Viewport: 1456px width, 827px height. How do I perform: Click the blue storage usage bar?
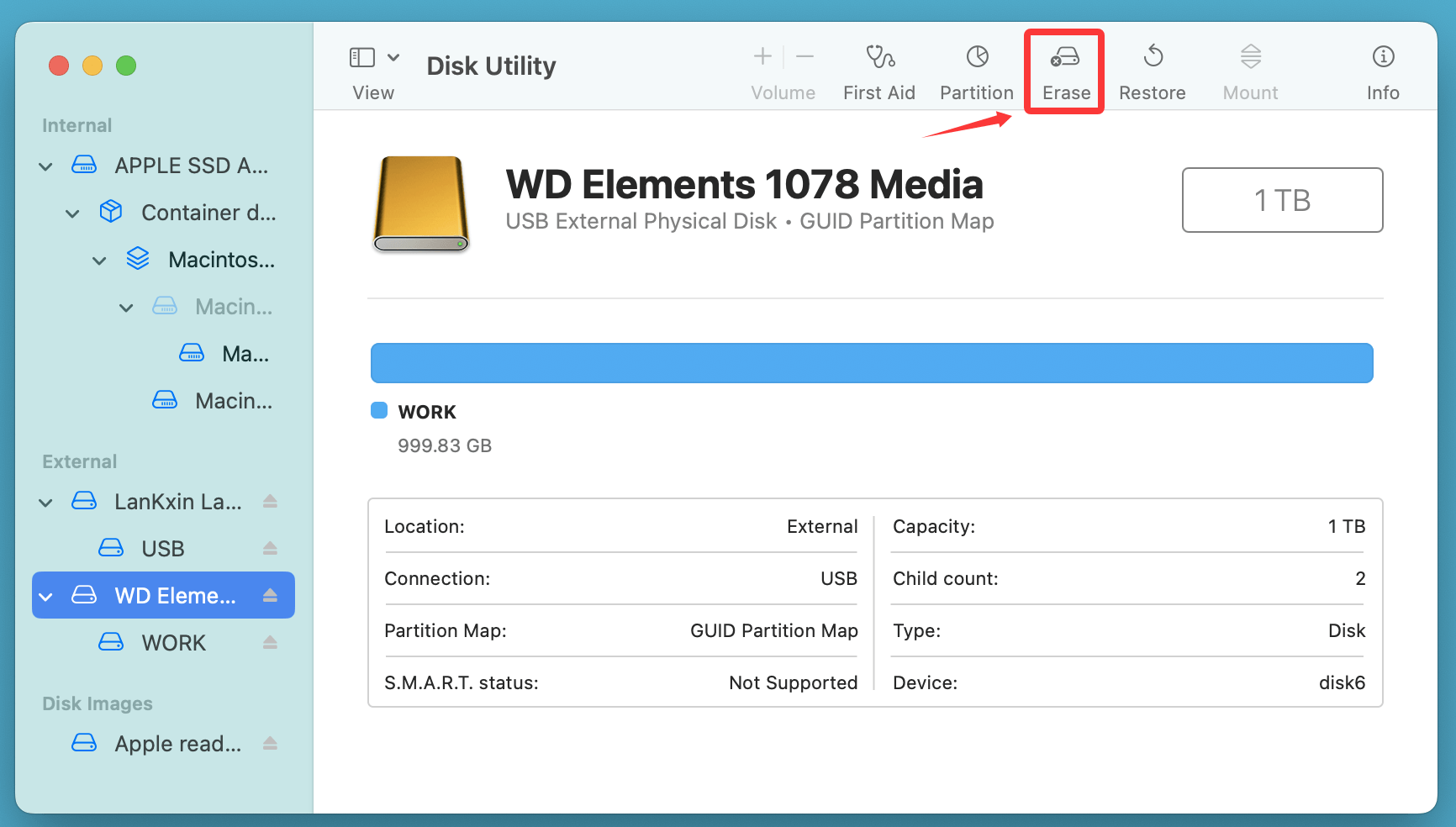(872, 362)
